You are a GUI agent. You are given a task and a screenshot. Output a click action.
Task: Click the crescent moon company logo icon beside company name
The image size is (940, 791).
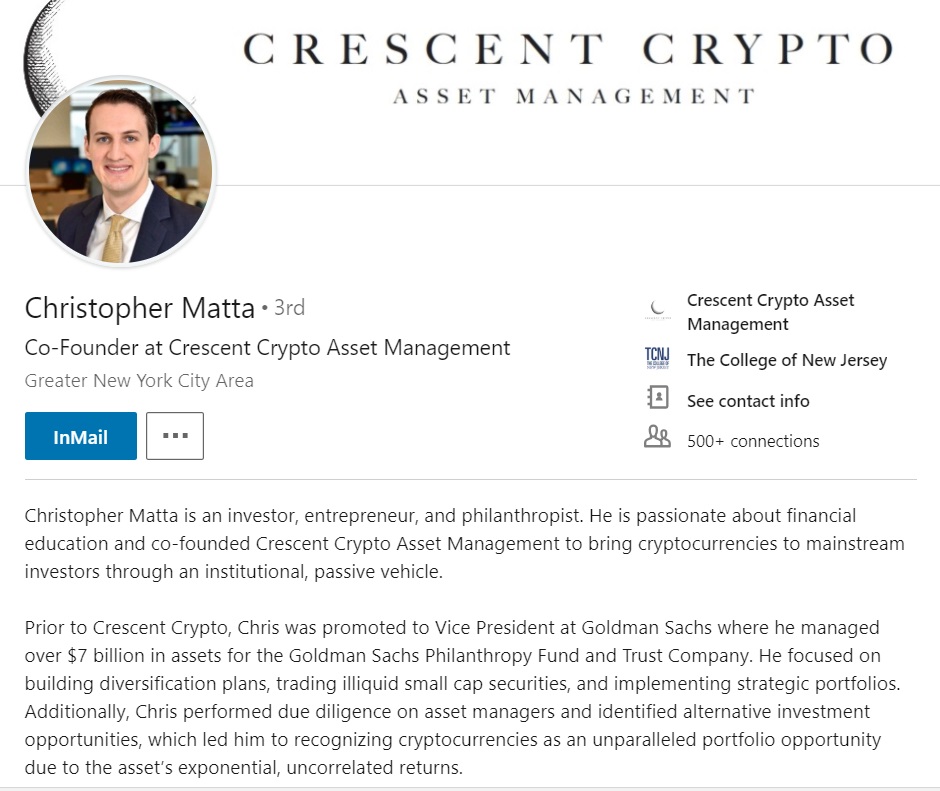point(657,309)
